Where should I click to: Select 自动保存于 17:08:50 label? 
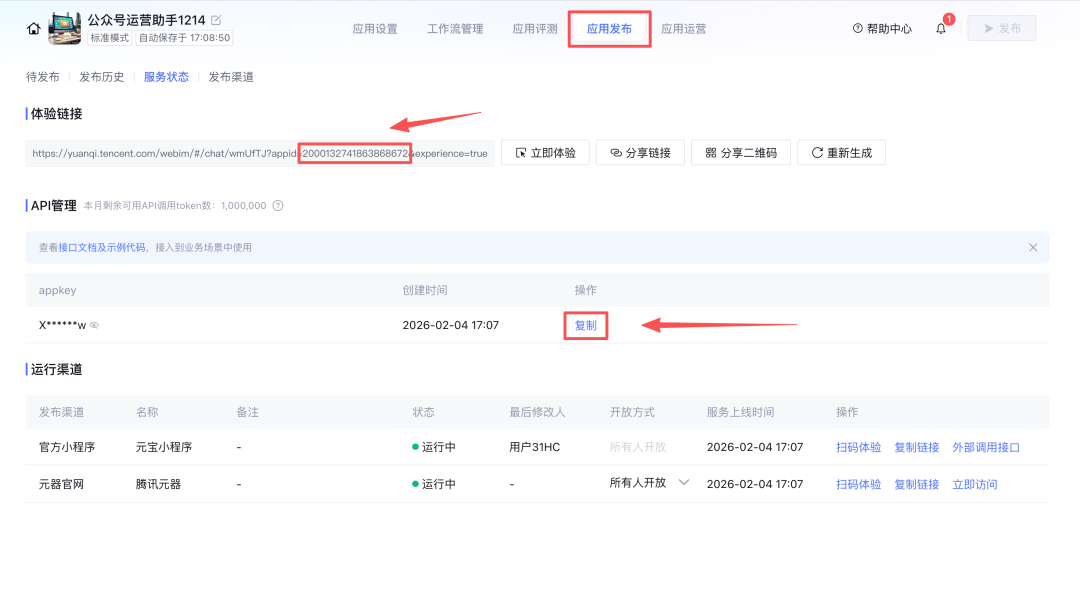click(184, 38)
